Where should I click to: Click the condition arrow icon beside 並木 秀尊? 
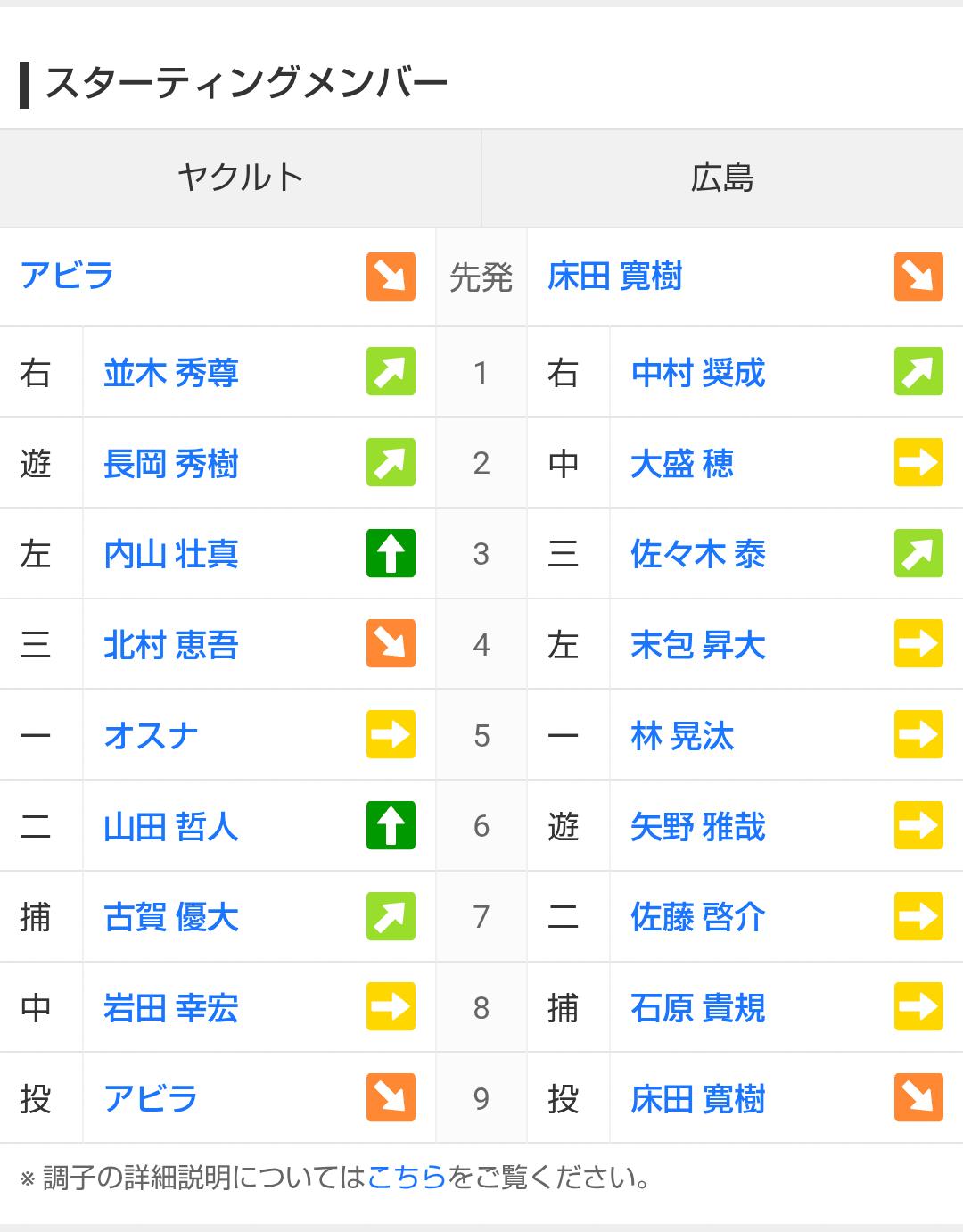point(391,372)
